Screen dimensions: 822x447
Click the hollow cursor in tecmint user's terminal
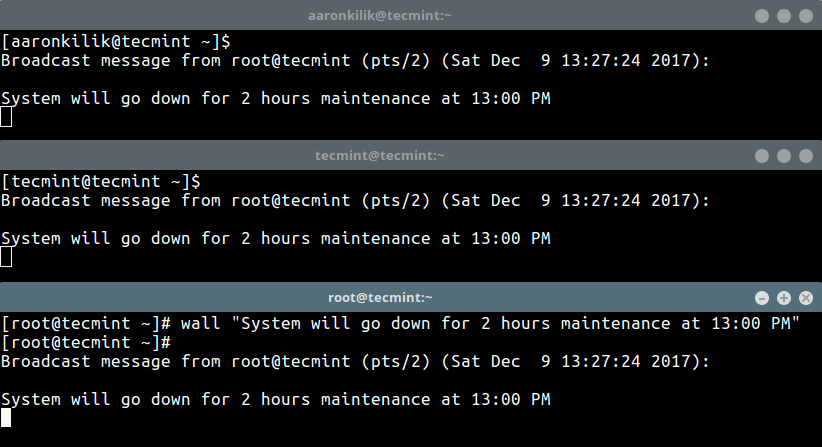click(x=7, y=257)
